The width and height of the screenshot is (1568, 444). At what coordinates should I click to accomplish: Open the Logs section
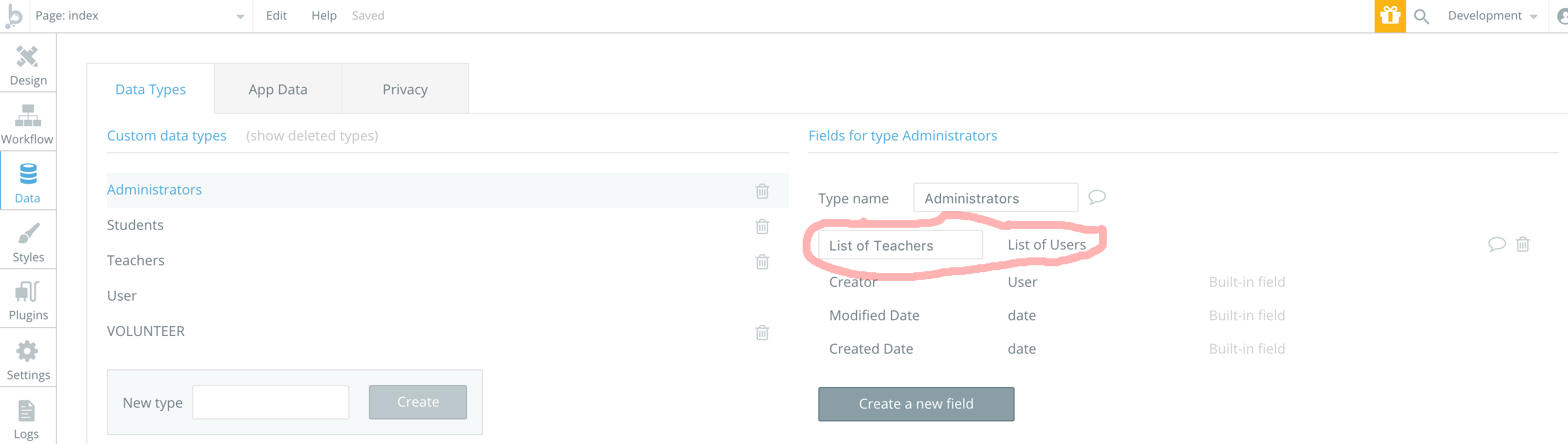click(x=27, y=419)
